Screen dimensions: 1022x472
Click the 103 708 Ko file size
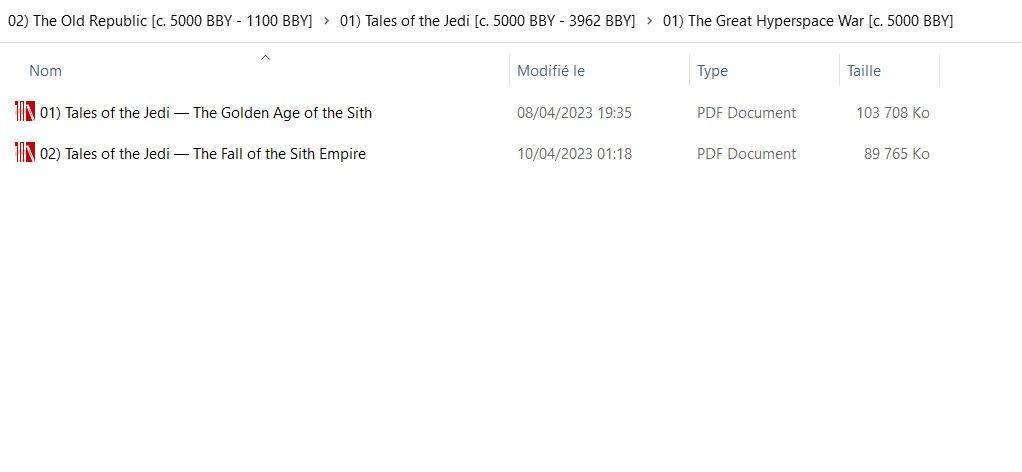tap(893, 113)
